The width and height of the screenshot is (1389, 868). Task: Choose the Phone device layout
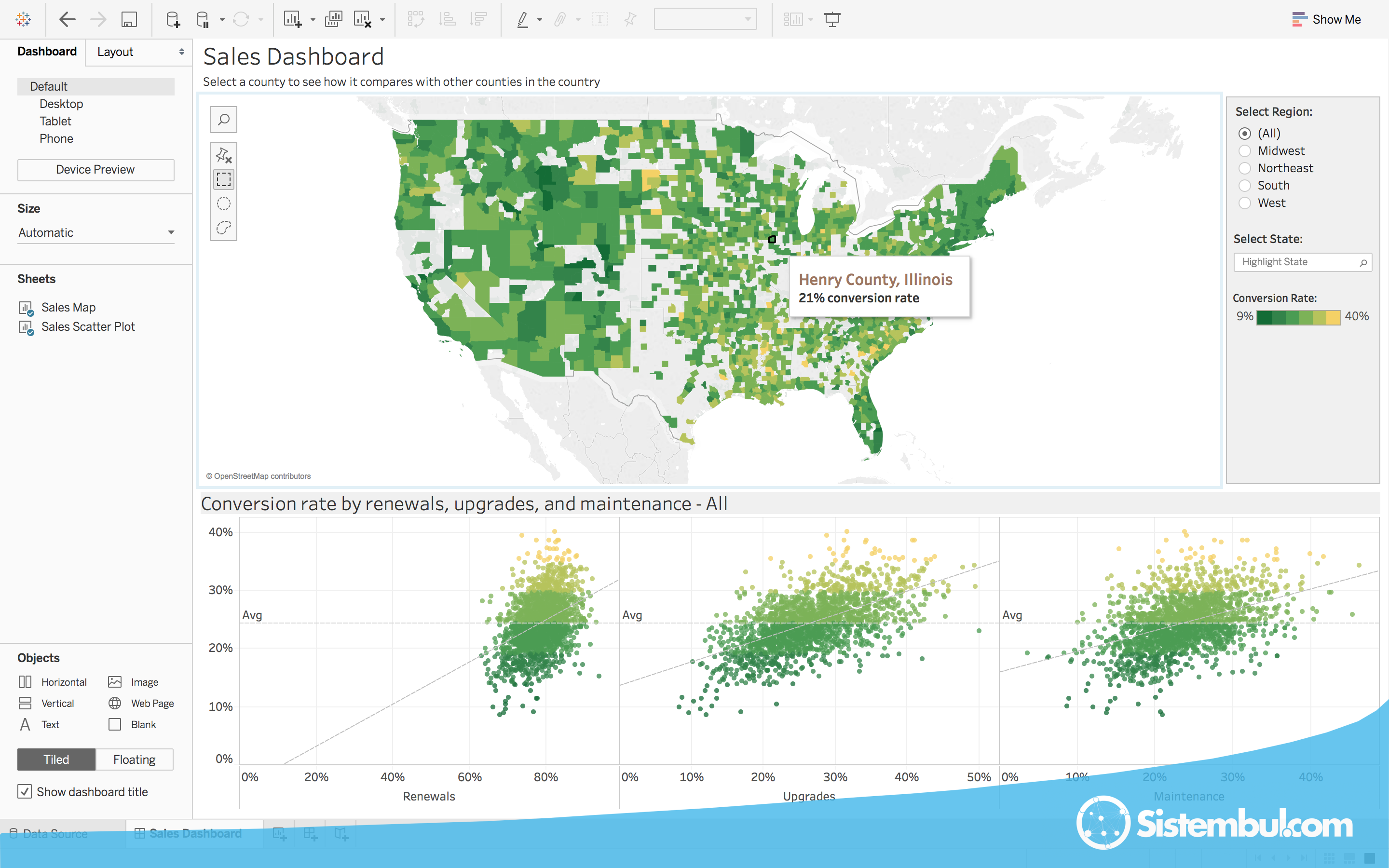[x=56, y=138]
